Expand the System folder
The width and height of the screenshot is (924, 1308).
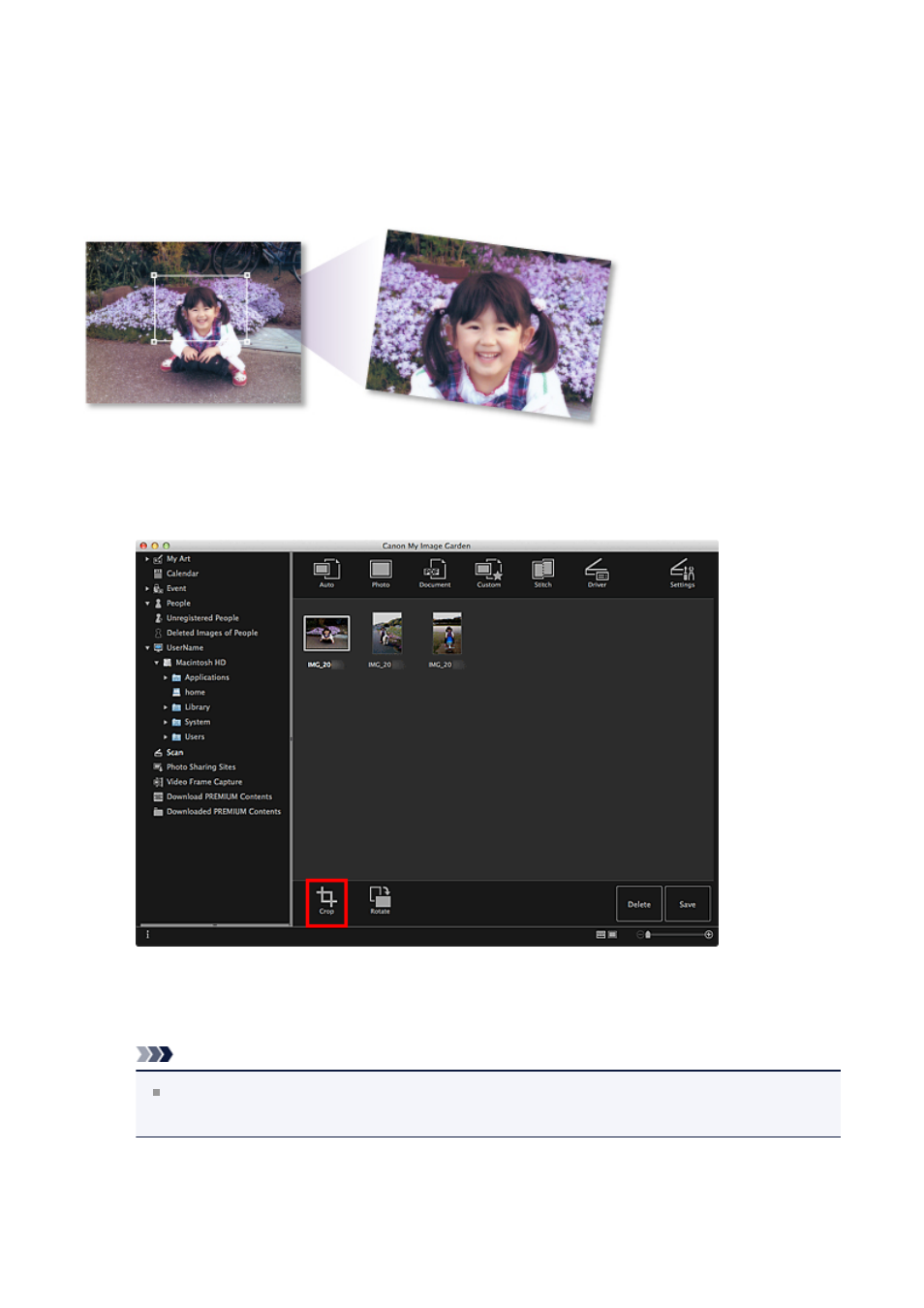coord(166,722)
